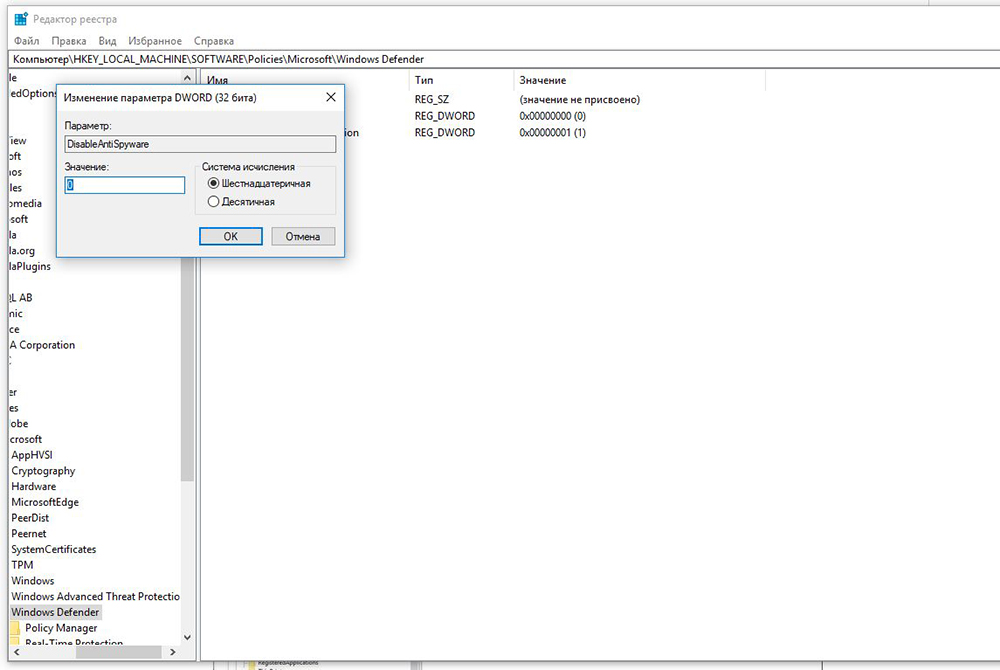Select the Windows Defender tree key
The height and width of the screenshot is (670, 1000).
coord(55,612)
